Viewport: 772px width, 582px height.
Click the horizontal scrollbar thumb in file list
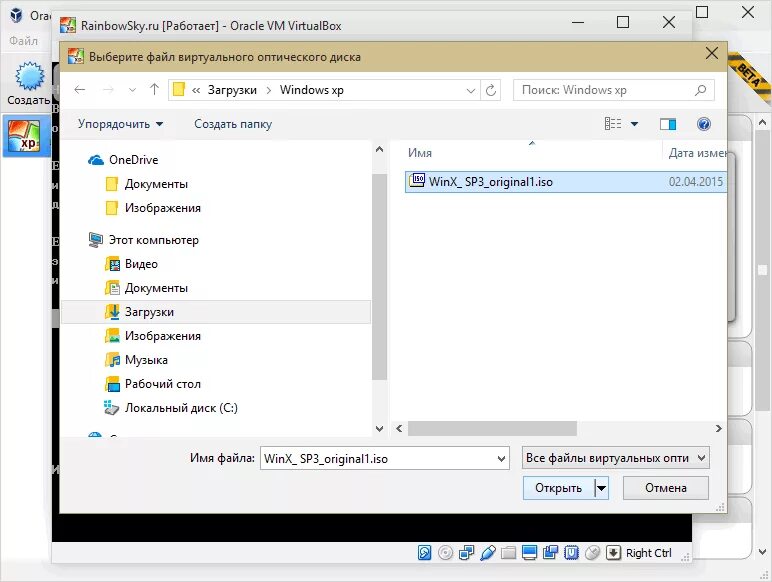coord(492,428)
